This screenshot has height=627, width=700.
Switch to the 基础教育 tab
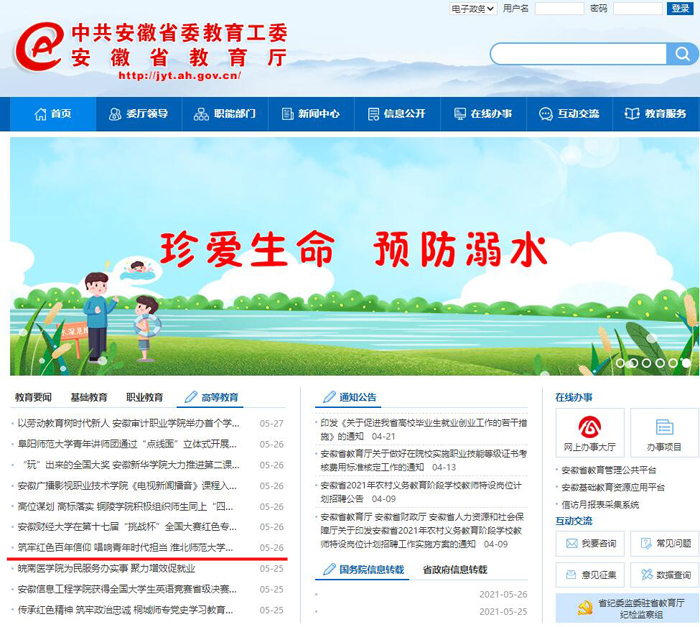point(88,397)
